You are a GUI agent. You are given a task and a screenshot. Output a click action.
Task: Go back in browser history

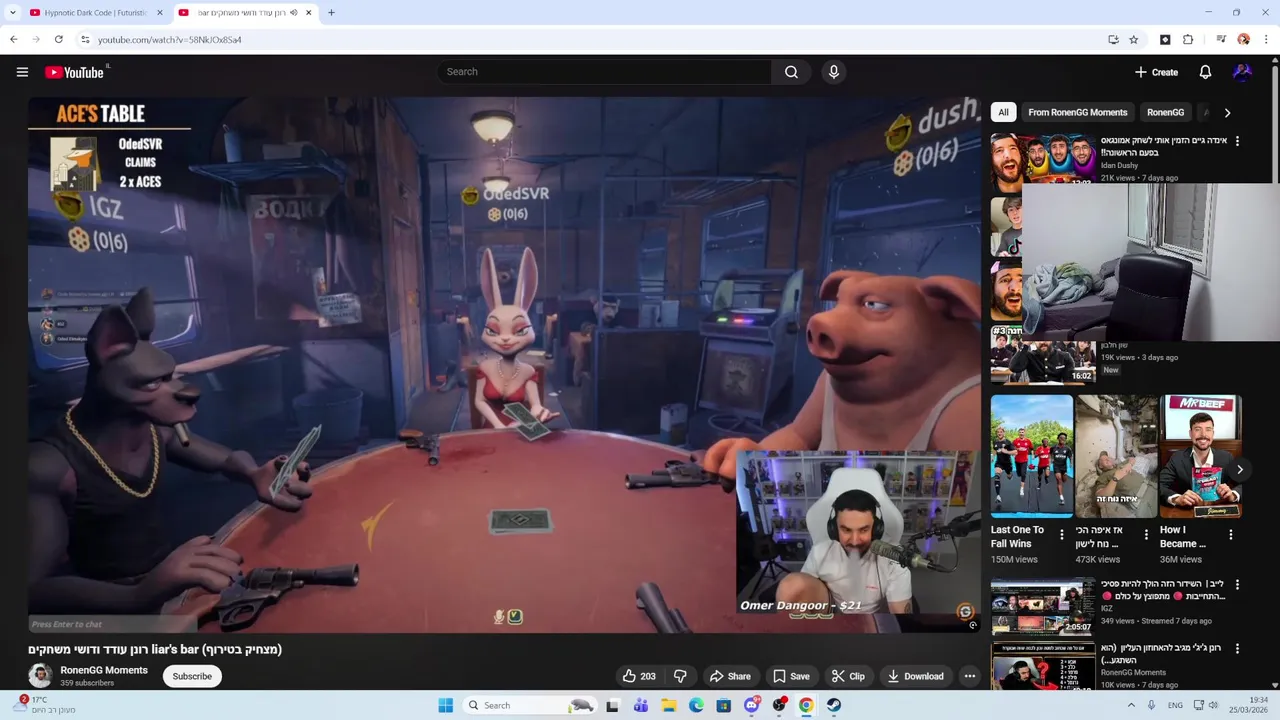pyautogui.click(x=13, y=40)
